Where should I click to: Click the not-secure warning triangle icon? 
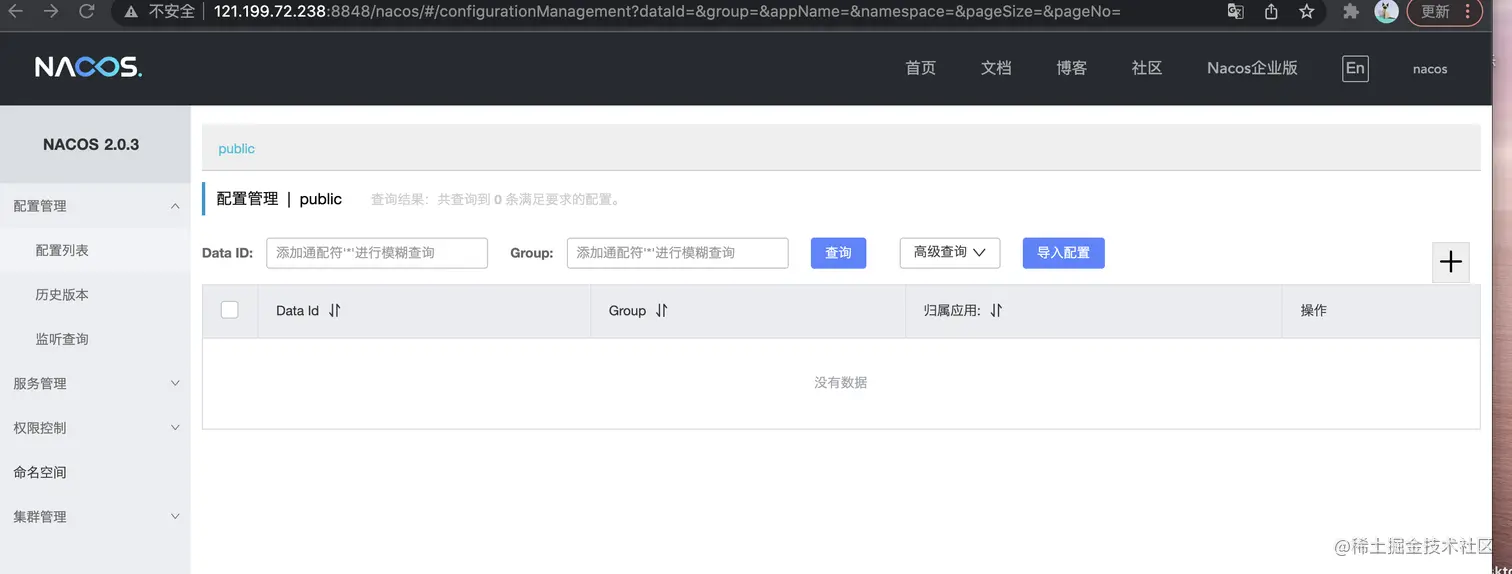pos(131,12)
